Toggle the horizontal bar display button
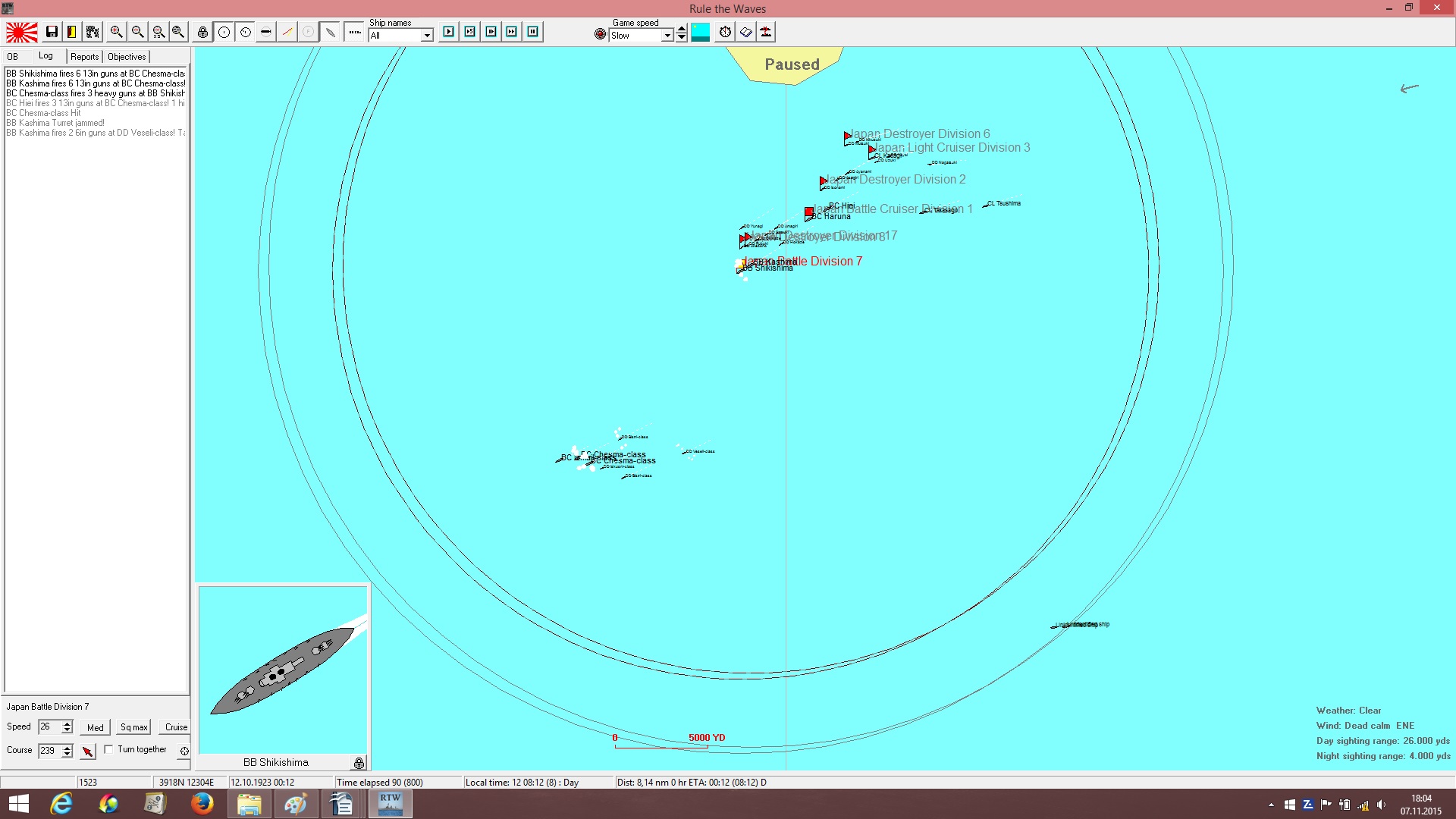Viewport: 1456px width, 819px height. pyautogui.click(x=266, y=32)
